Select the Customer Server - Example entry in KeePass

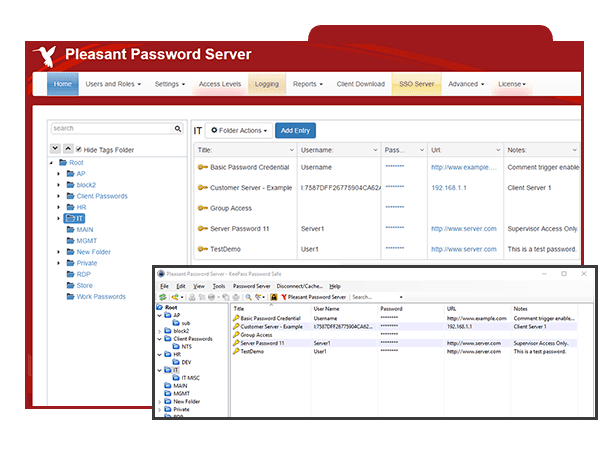coord(272,326)
